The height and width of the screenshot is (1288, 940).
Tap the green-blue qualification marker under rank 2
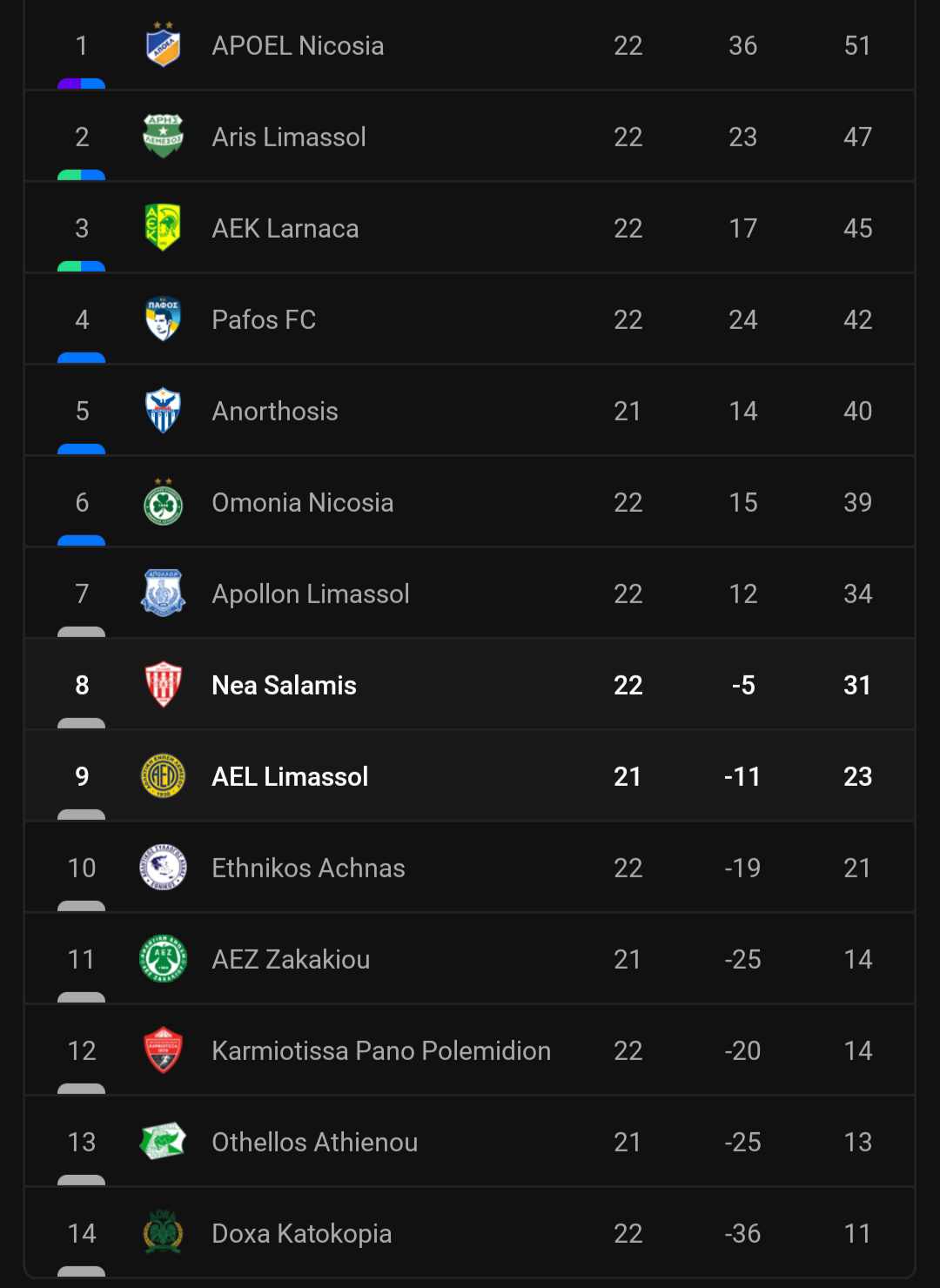[81, 176]
